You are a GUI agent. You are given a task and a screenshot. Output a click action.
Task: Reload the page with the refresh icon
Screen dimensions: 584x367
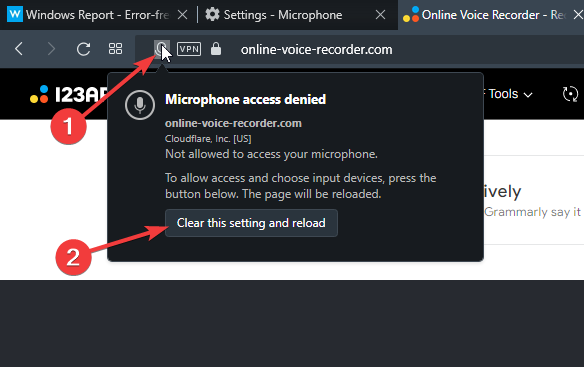pos(83,49)
